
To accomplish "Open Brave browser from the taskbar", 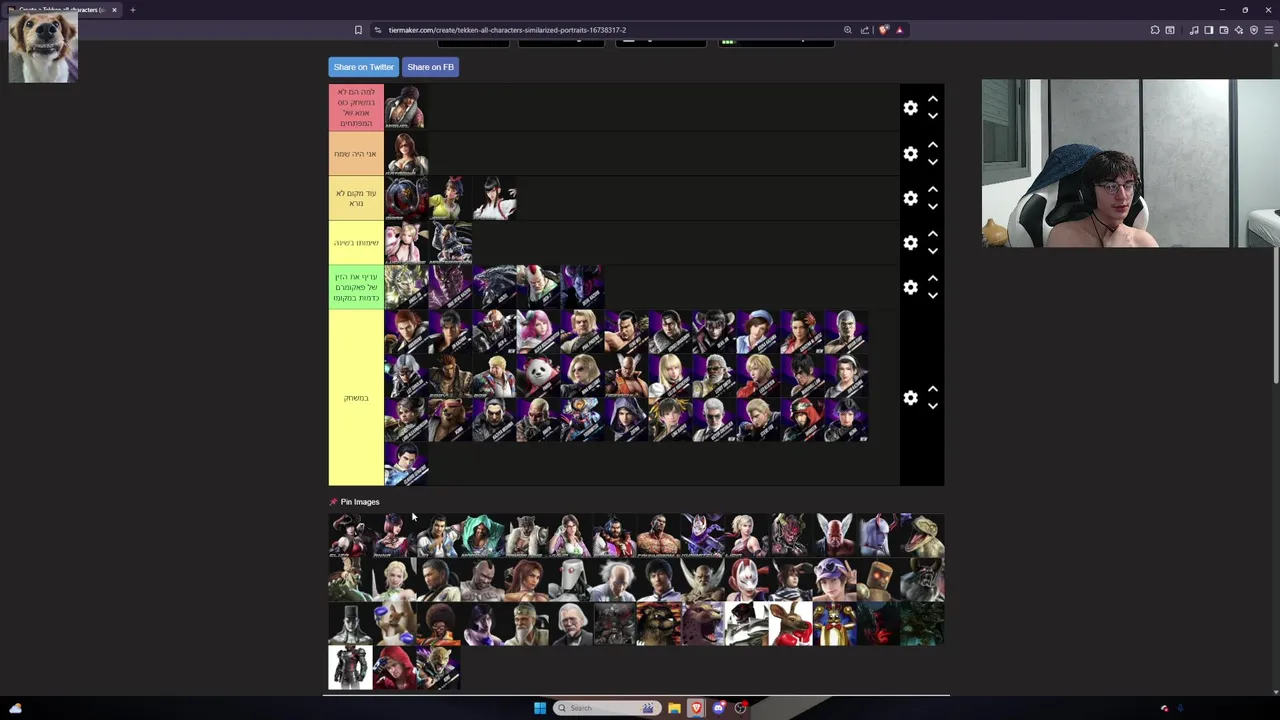I will pos(696,708).
